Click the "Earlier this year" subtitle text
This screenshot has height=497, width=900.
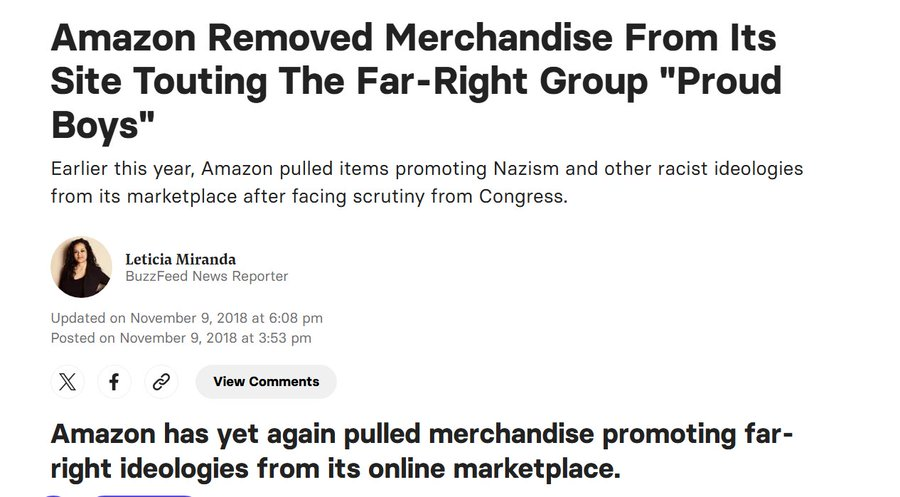point(121,168)
